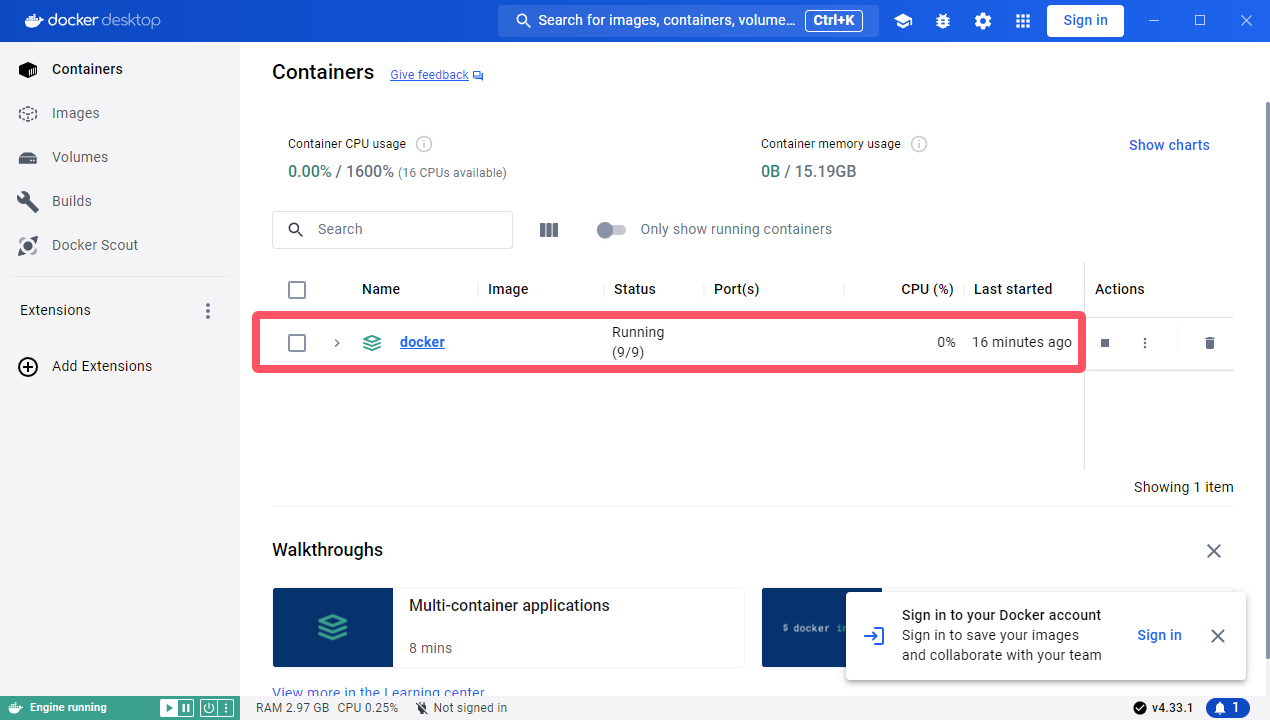Viewport: 1270px width, 720px height.
Task: Open the Learning center graduation cap icon
Action: tap(903, 21)
